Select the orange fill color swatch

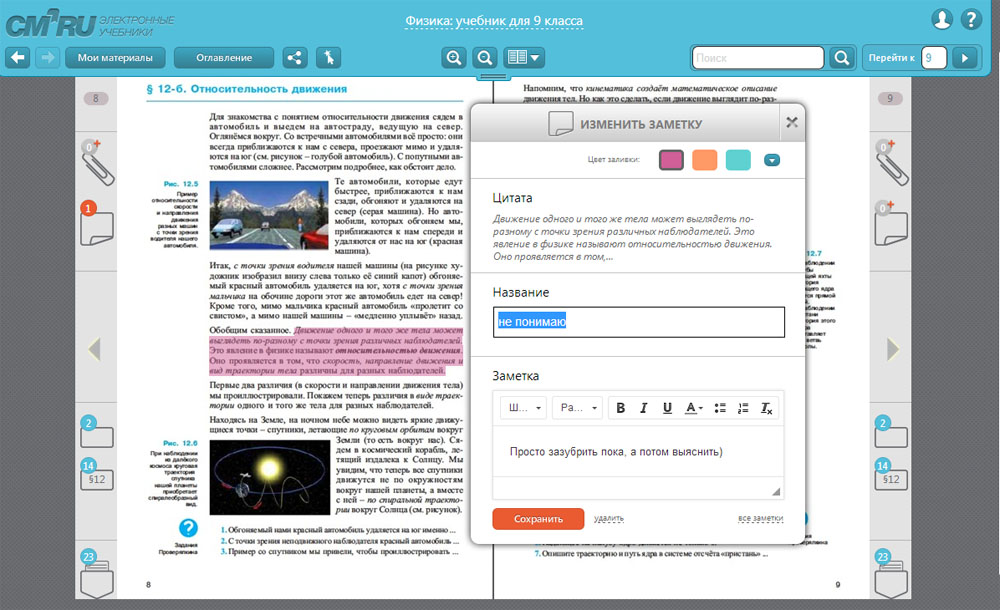tap(704, 160)
